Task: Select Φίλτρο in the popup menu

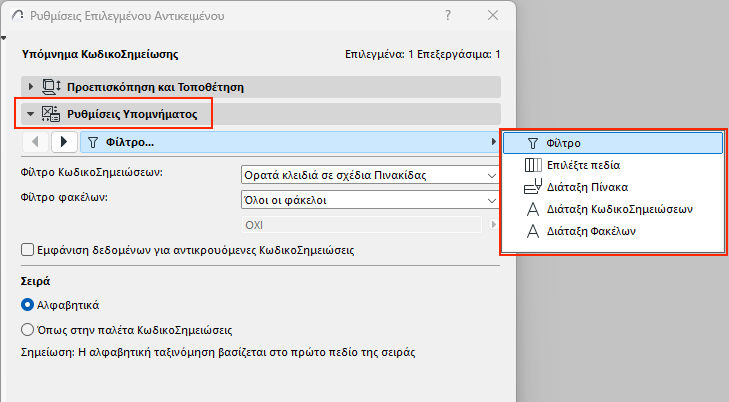Action: click(613, 143)
